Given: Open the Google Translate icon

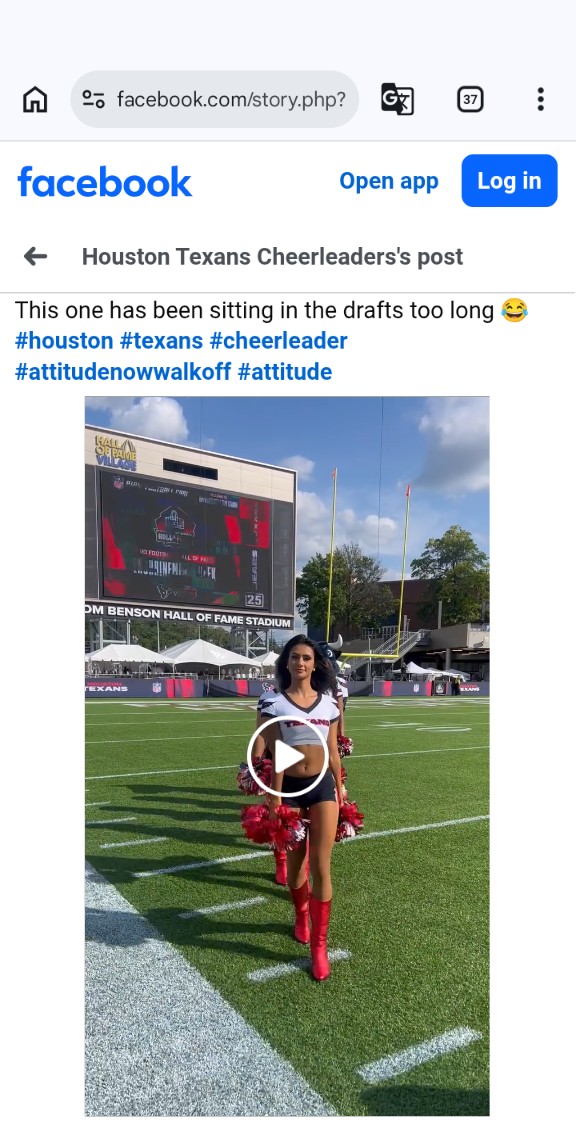Looking at the screenshot, I should click(x=397, y=99).
